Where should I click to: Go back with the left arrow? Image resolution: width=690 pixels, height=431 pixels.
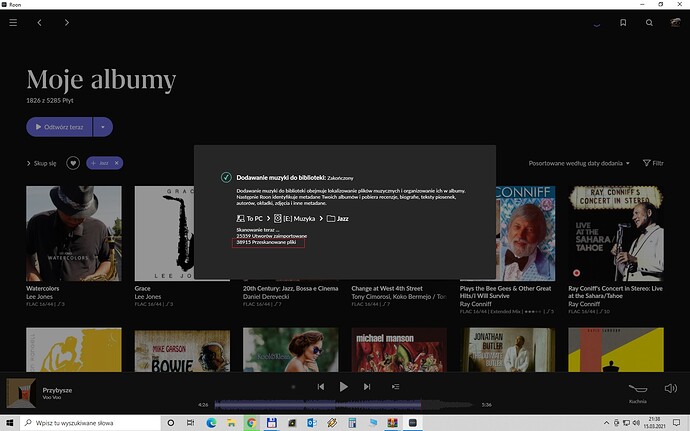tap(40, 22)
